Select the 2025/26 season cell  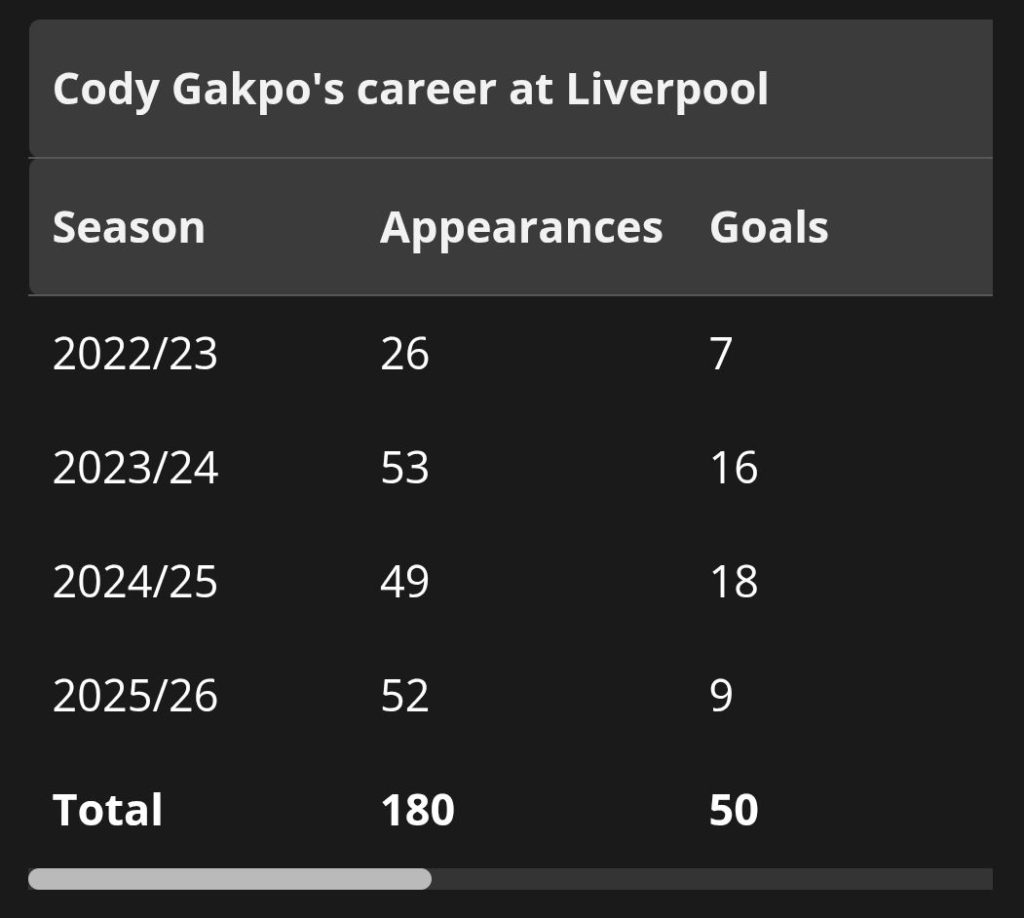pos(135,695)
